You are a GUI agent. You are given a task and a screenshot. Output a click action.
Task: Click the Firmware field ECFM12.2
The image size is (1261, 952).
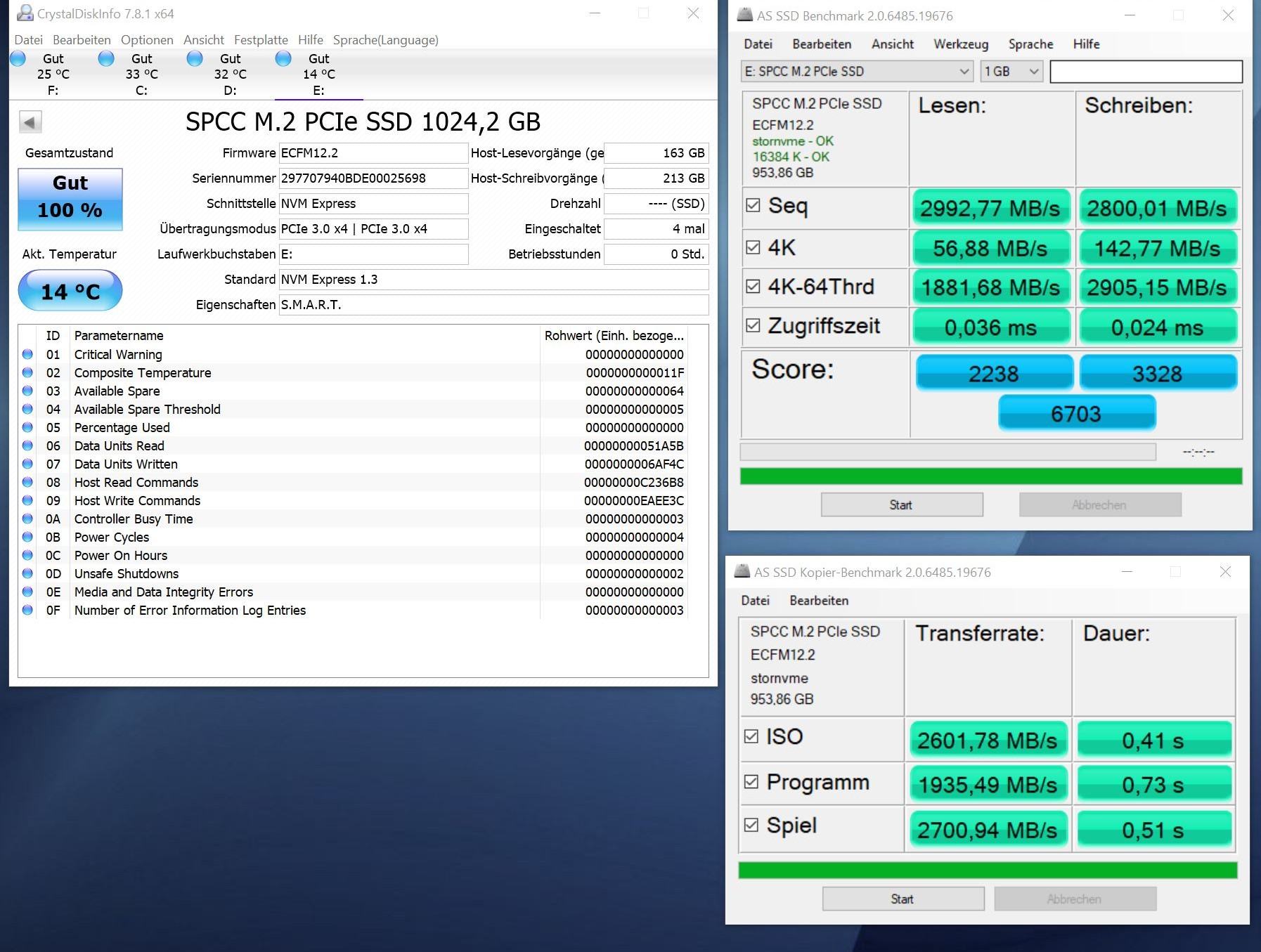(373, 153)
